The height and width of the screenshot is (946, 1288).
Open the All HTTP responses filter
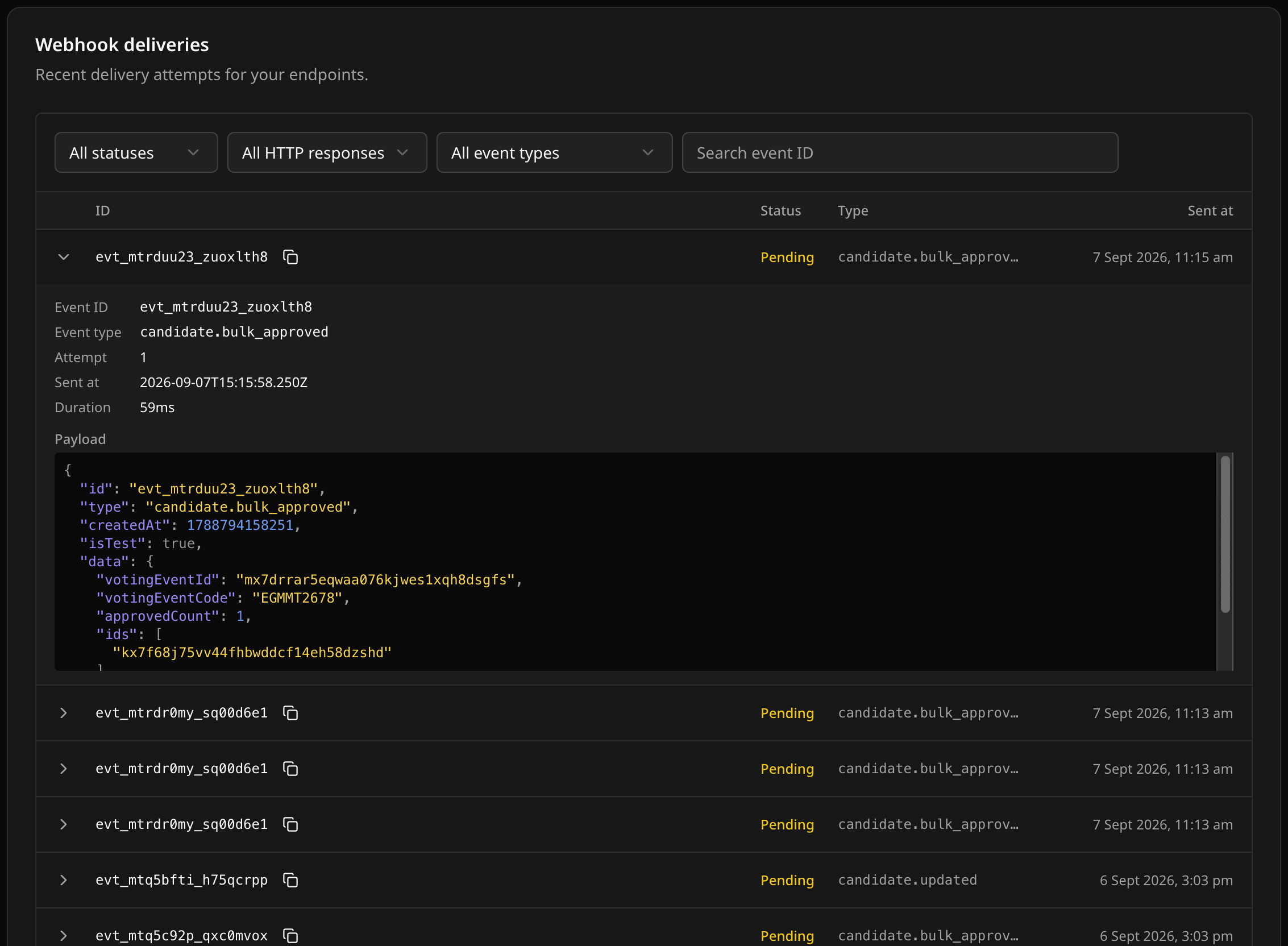[327, 153]
